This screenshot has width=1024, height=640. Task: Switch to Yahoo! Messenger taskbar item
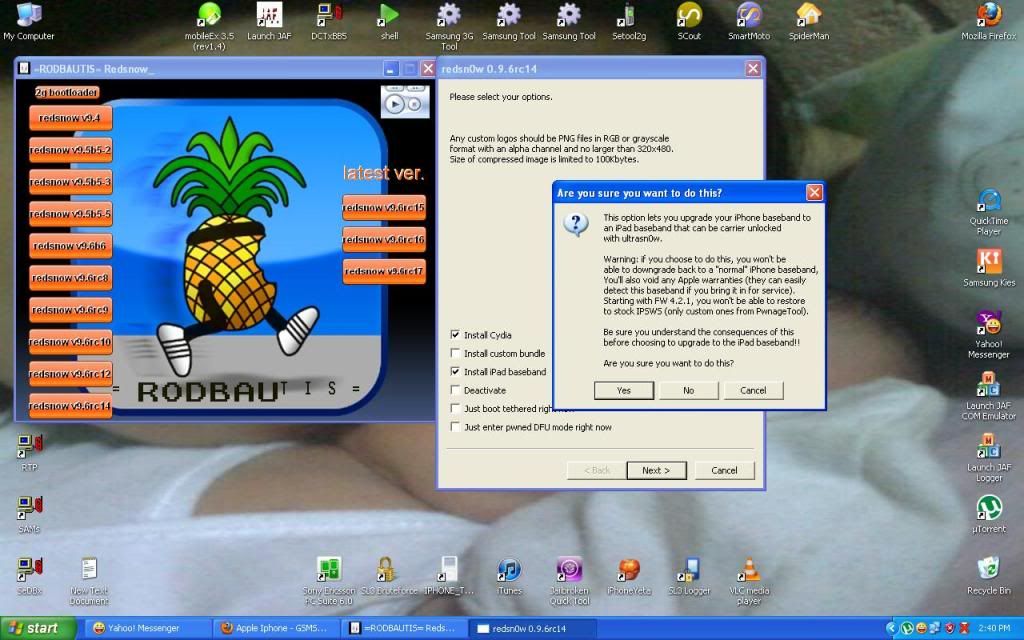tap(147, 628)
